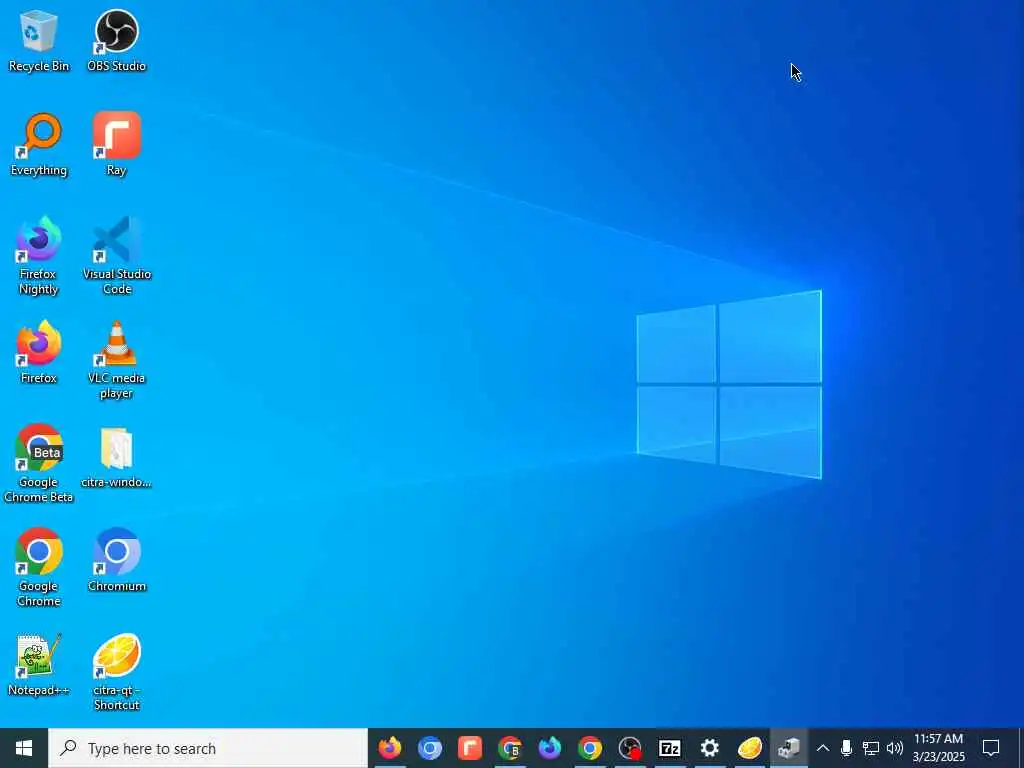This screenshot has height=768, width=1024.
Task: Switch to 7-Zip in the taskbar
Action: (670, 748)
